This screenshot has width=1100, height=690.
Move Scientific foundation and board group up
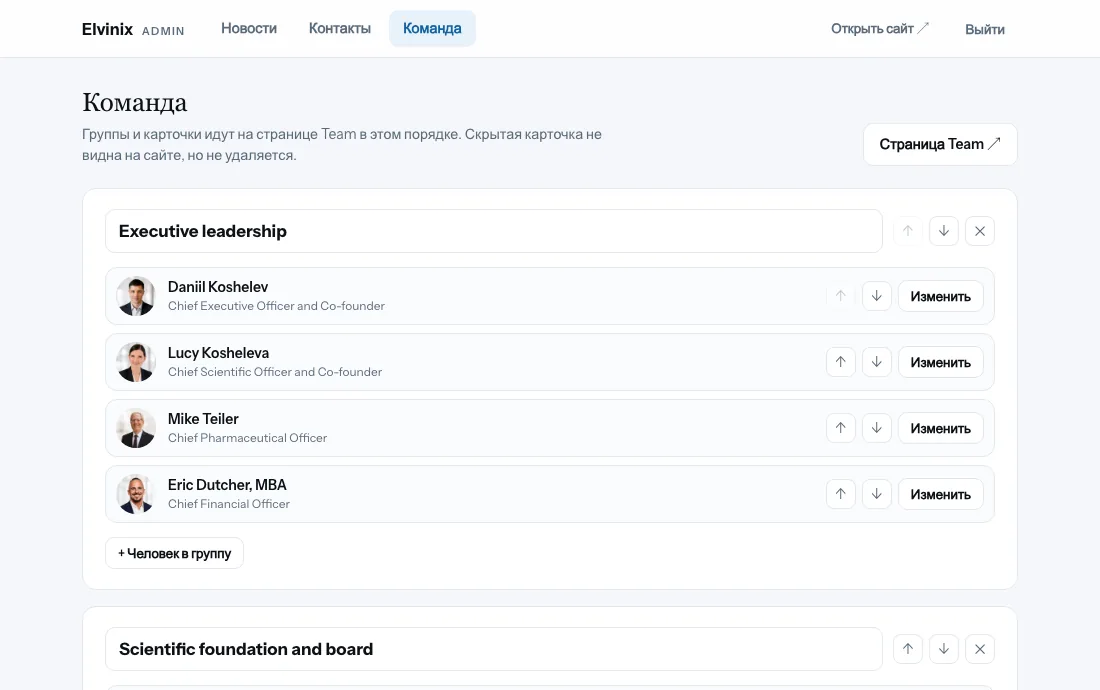point(908,649)
